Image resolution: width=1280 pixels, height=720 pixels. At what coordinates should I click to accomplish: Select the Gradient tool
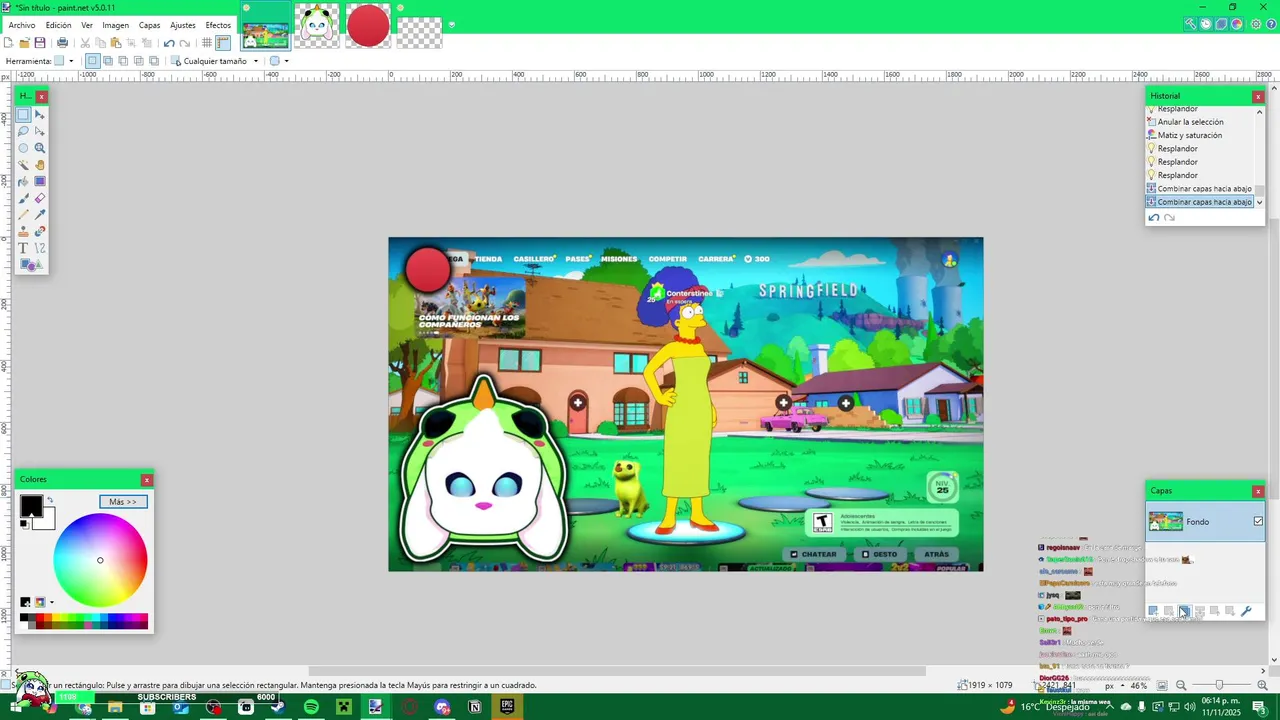[x=40, y=181]
